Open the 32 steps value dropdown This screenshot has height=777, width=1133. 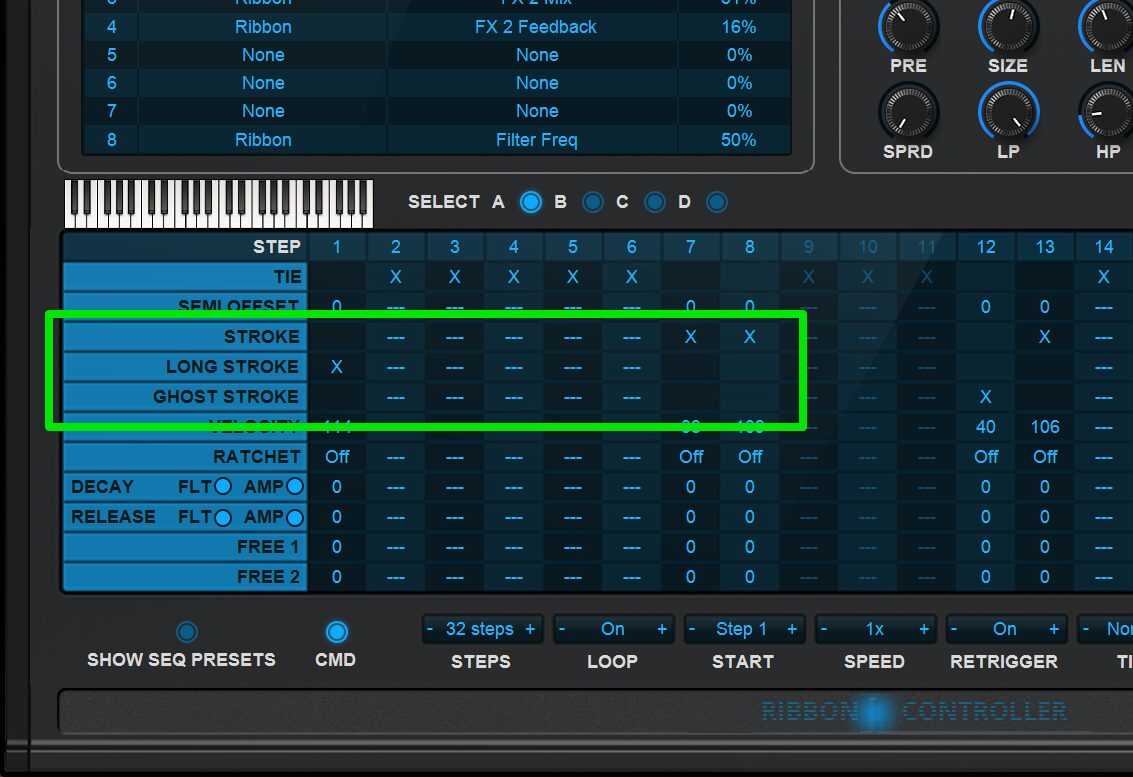tap(480, 629)
